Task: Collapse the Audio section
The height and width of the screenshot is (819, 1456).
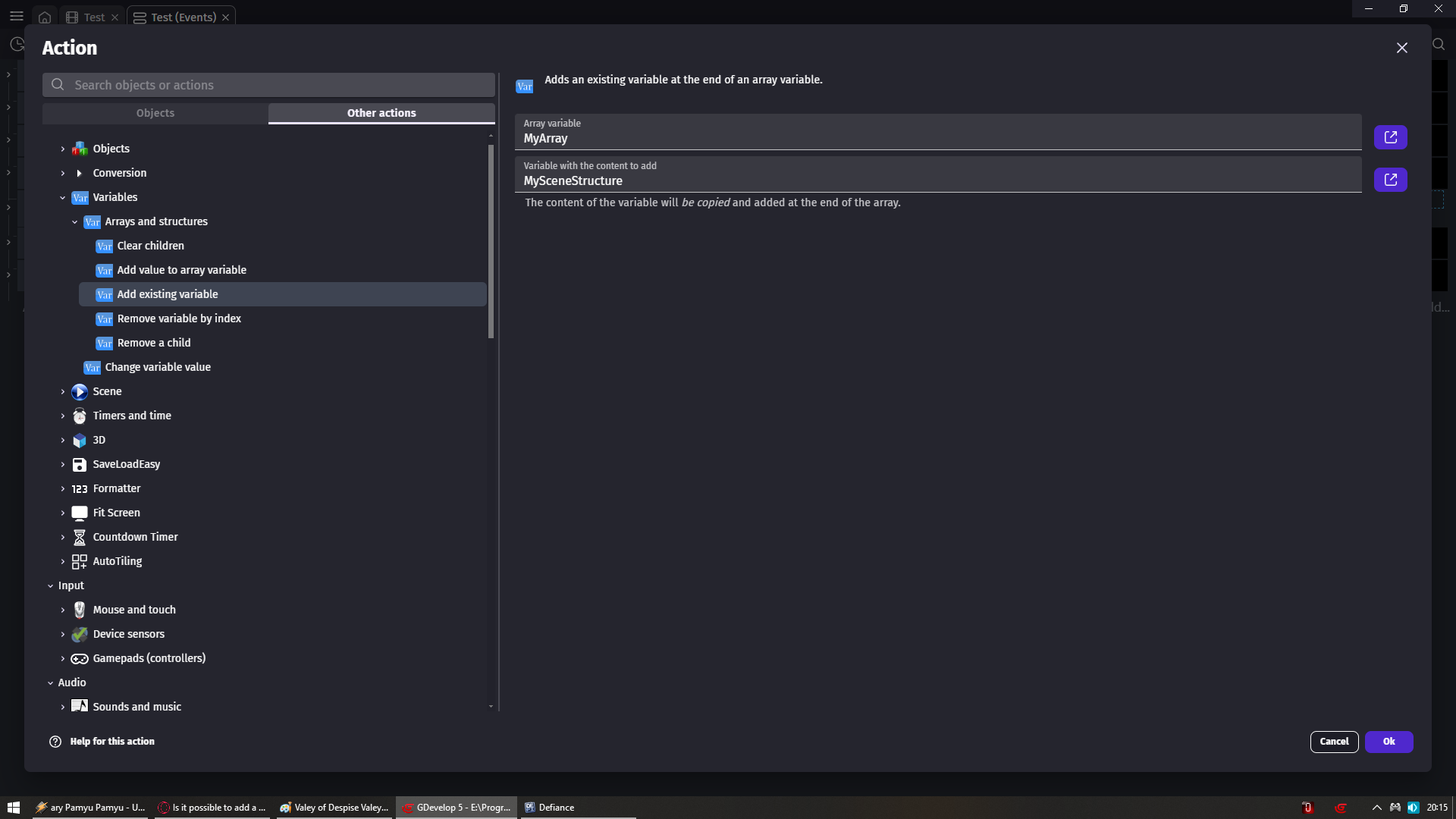Action: pos(51,682)
